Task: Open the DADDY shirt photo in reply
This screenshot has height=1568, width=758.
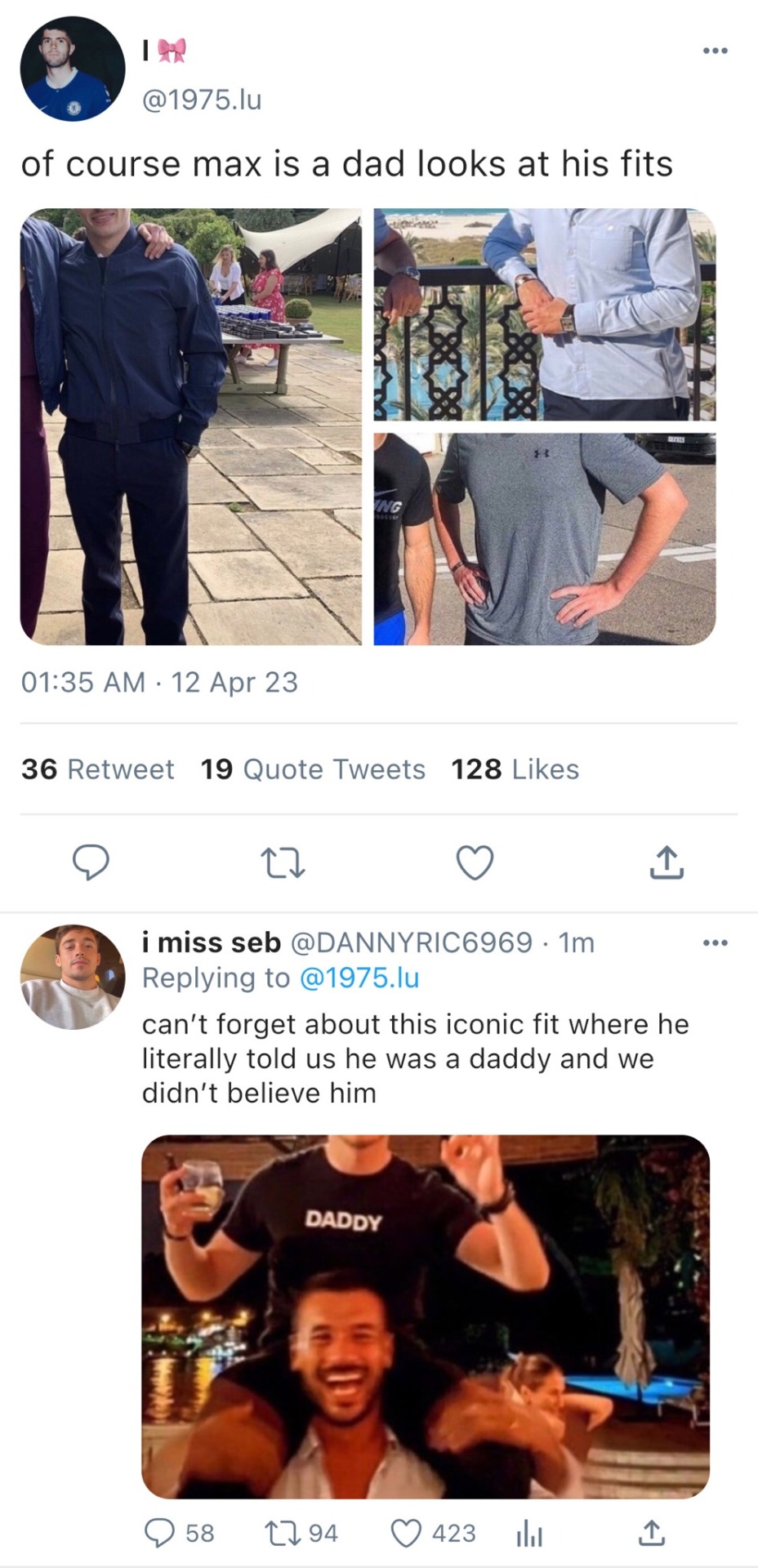Action: tap(426, 1316)
